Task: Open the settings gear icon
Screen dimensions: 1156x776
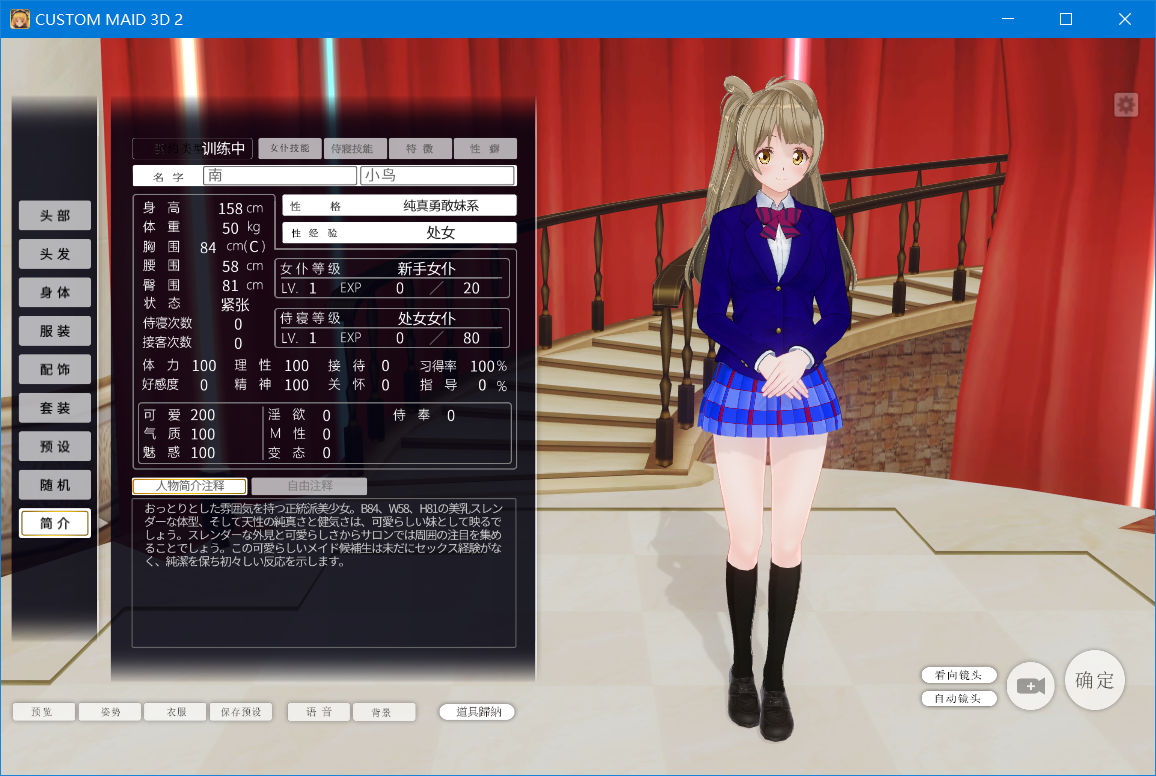Action: click(x=1126, y=105)
